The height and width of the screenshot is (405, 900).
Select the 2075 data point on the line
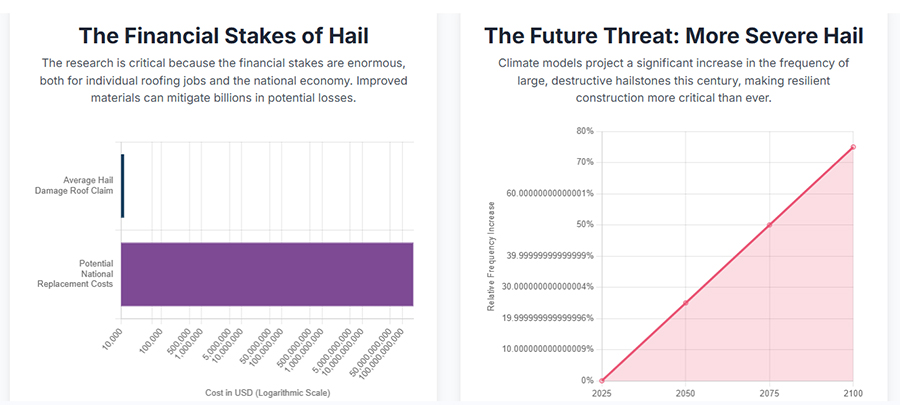(x=769, y=225)
